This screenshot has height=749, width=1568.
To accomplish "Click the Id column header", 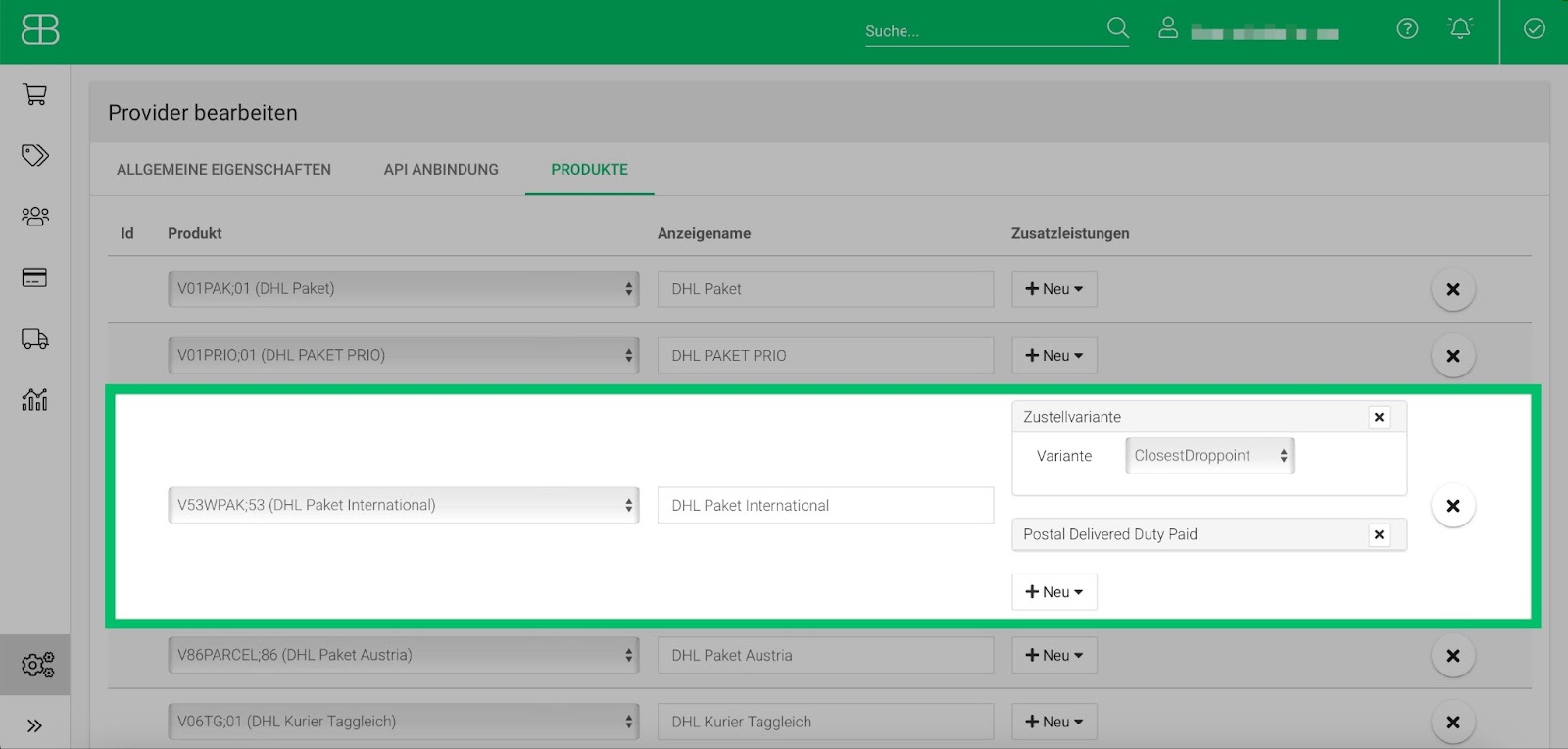I will [126, 233].
